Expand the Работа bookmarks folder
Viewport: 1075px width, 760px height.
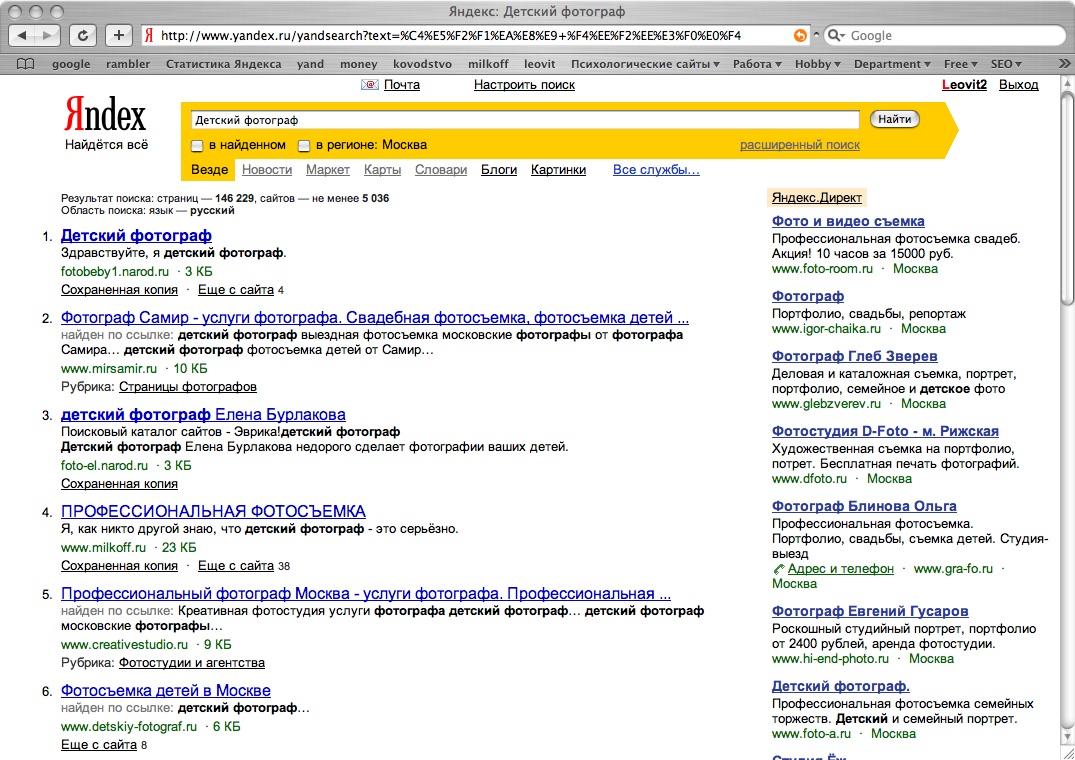click(x=757, y=64)
